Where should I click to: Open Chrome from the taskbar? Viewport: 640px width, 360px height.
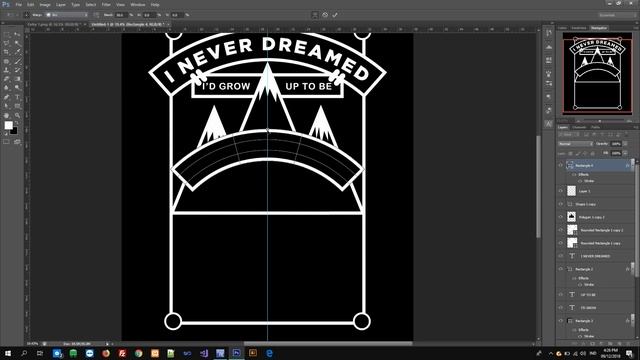click(x=138, y=353)
